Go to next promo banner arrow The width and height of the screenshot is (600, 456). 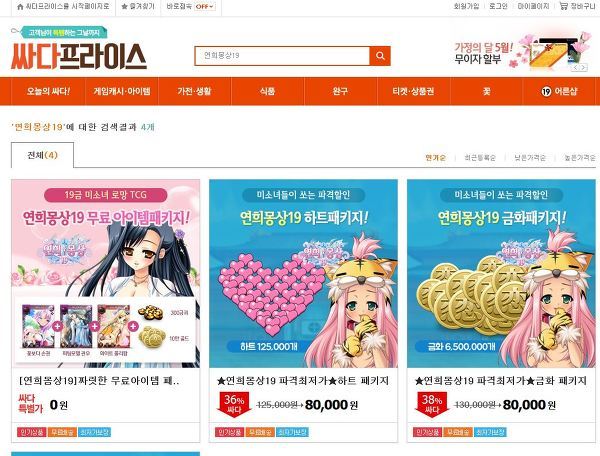click(x=584, y=67)
